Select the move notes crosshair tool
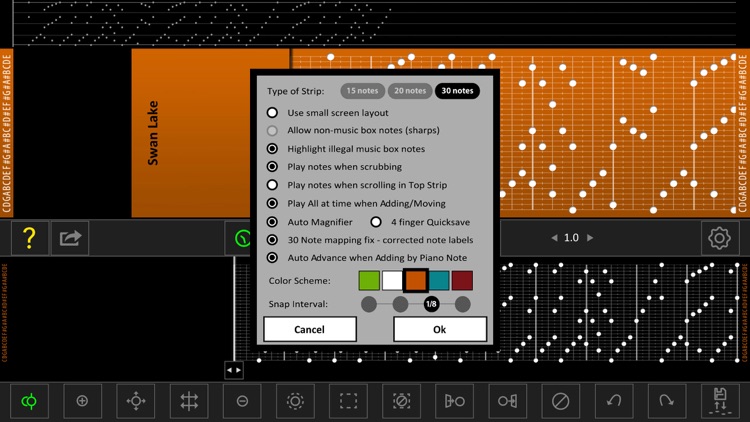 pos(136,401)
